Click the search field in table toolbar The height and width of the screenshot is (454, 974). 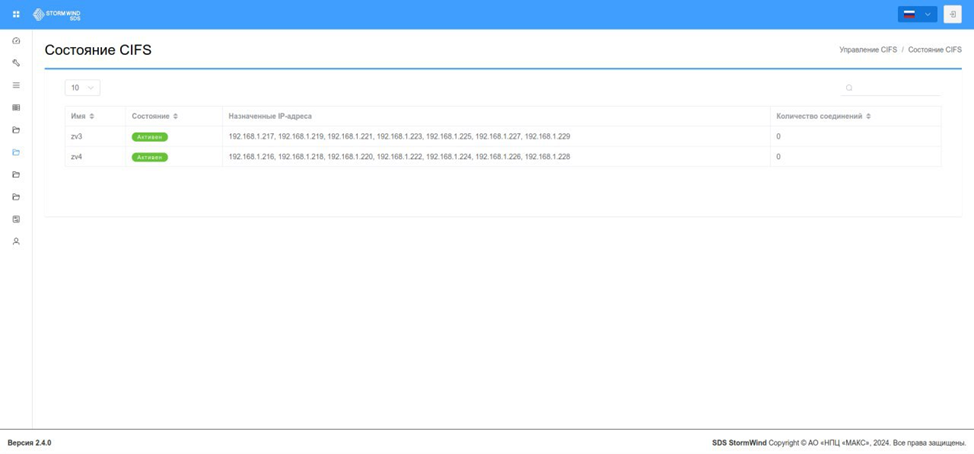point(891,88)
